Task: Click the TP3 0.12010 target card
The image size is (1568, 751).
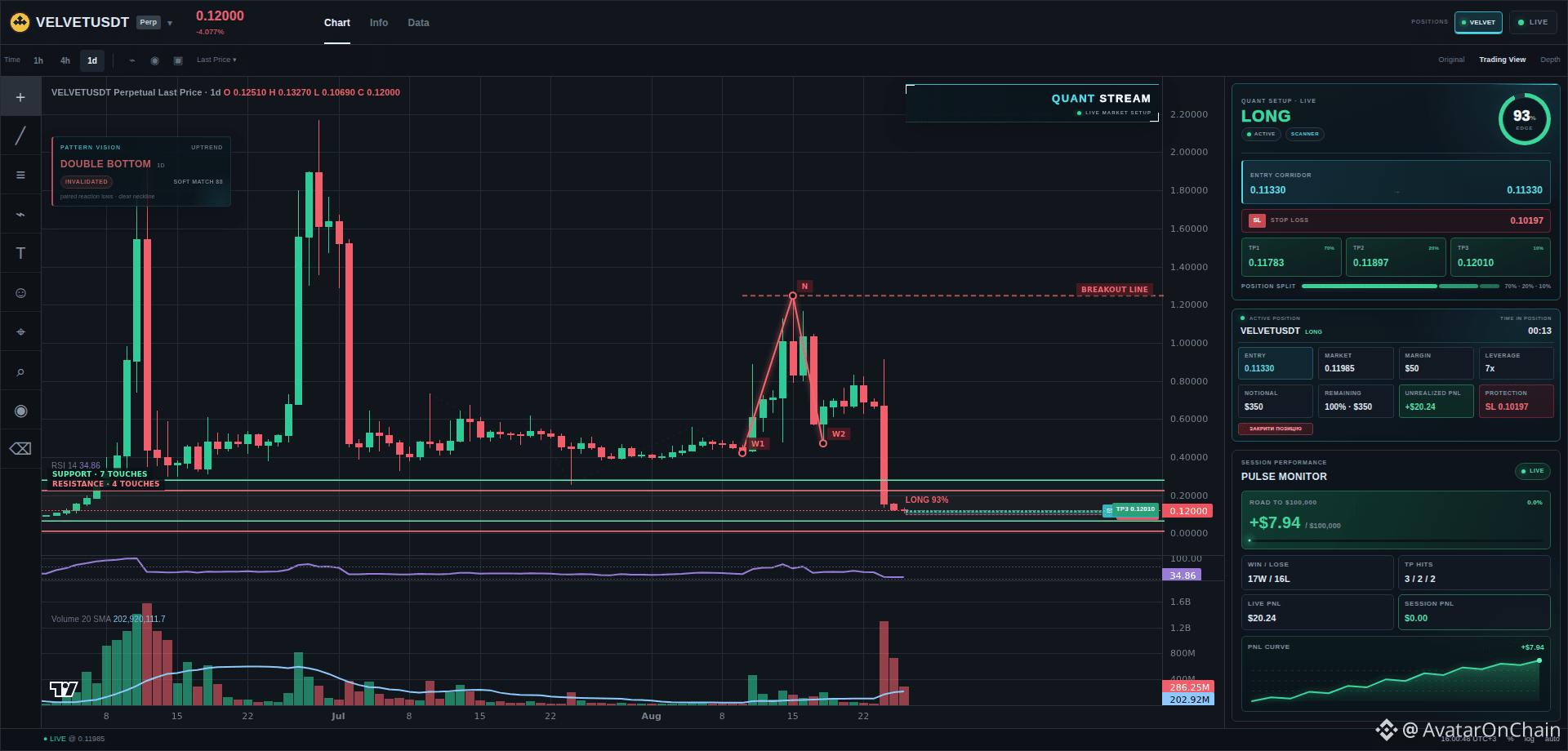Action: [x=1500, y=257]
